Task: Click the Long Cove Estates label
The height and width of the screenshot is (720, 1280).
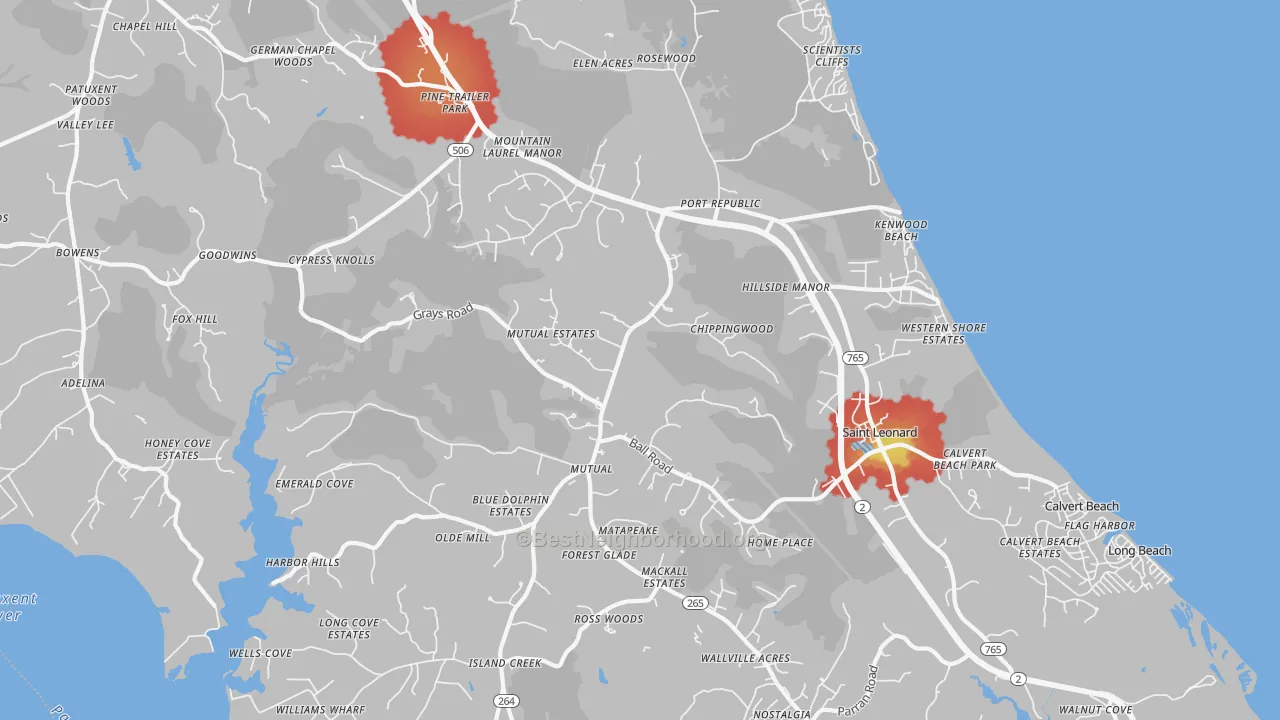Action: click(349, 629)
